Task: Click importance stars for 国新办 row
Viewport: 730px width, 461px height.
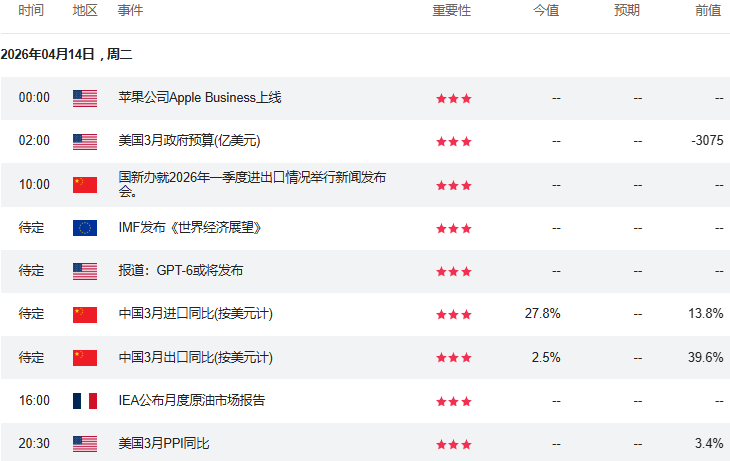Action: 454,185
